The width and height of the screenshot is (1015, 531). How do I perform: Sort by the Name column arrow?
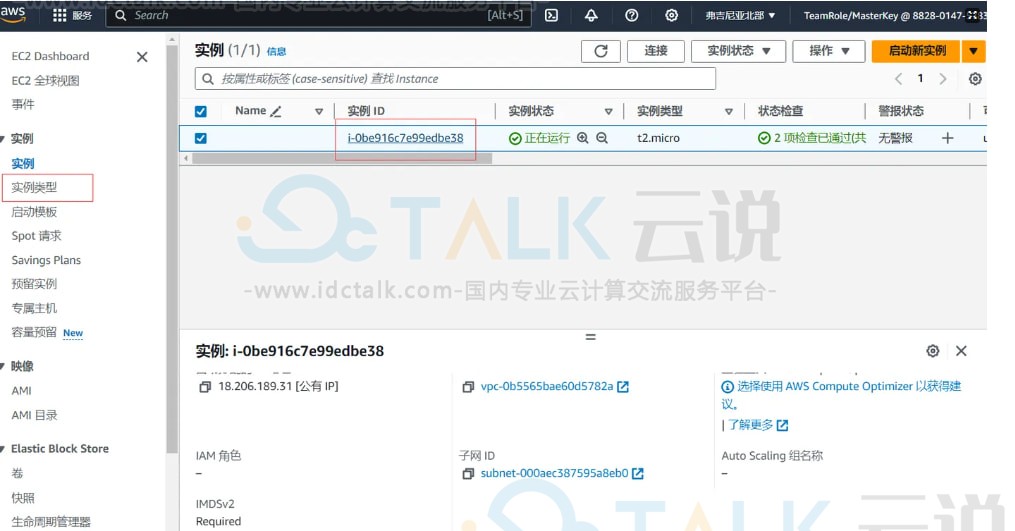point(318,111)
